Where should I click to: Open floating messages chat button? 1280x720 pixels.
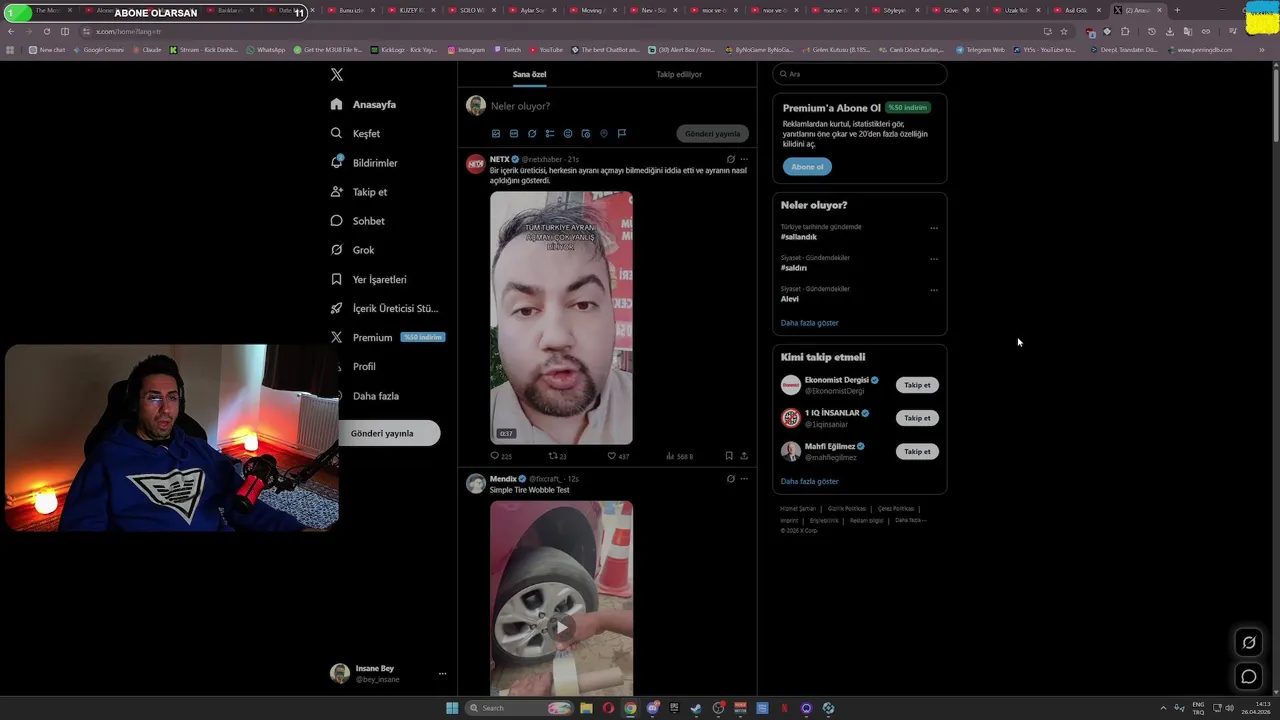coord(1249,677)
